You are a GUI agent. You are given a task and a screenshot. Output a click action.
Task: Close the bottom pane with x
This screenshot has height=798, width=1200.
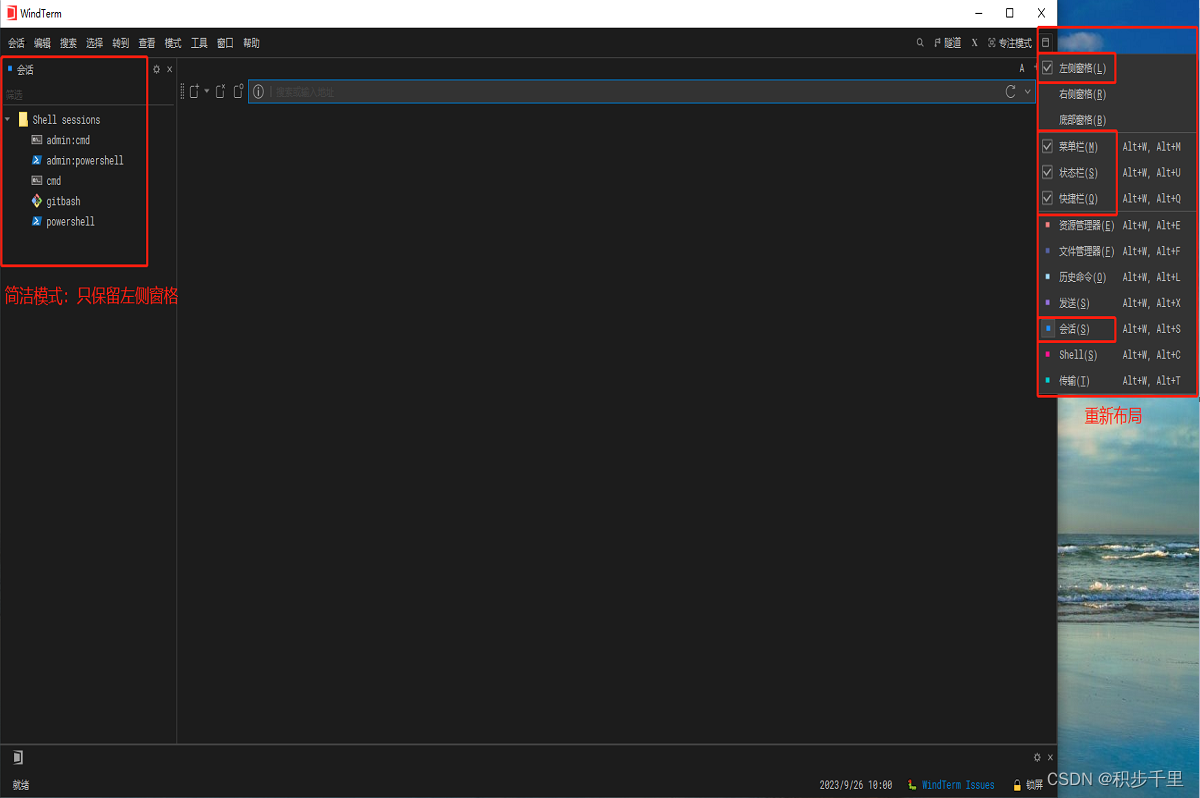1050,758
